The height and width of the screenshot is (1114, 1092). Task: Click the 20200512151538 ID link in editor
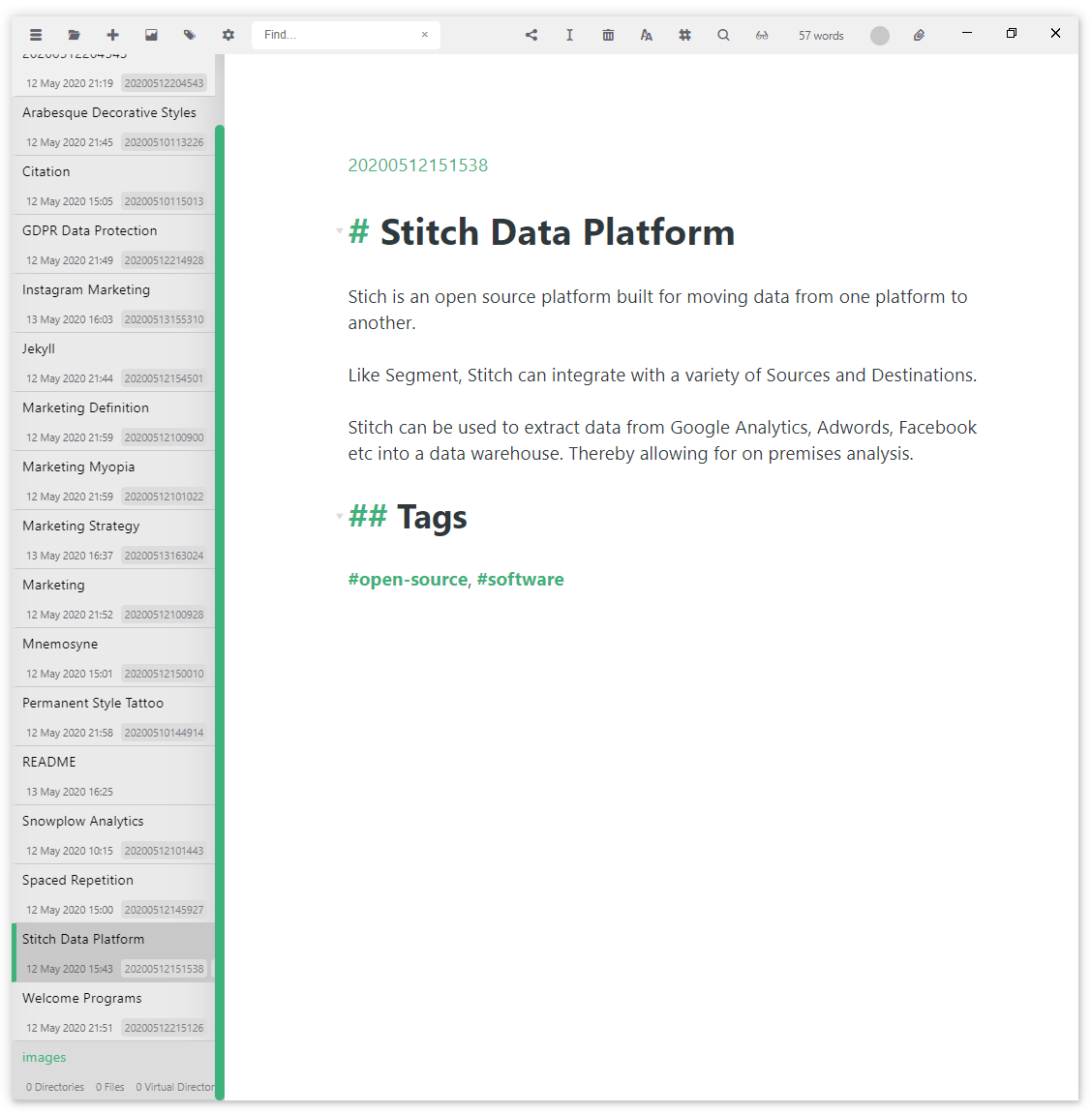click(418, 166)
